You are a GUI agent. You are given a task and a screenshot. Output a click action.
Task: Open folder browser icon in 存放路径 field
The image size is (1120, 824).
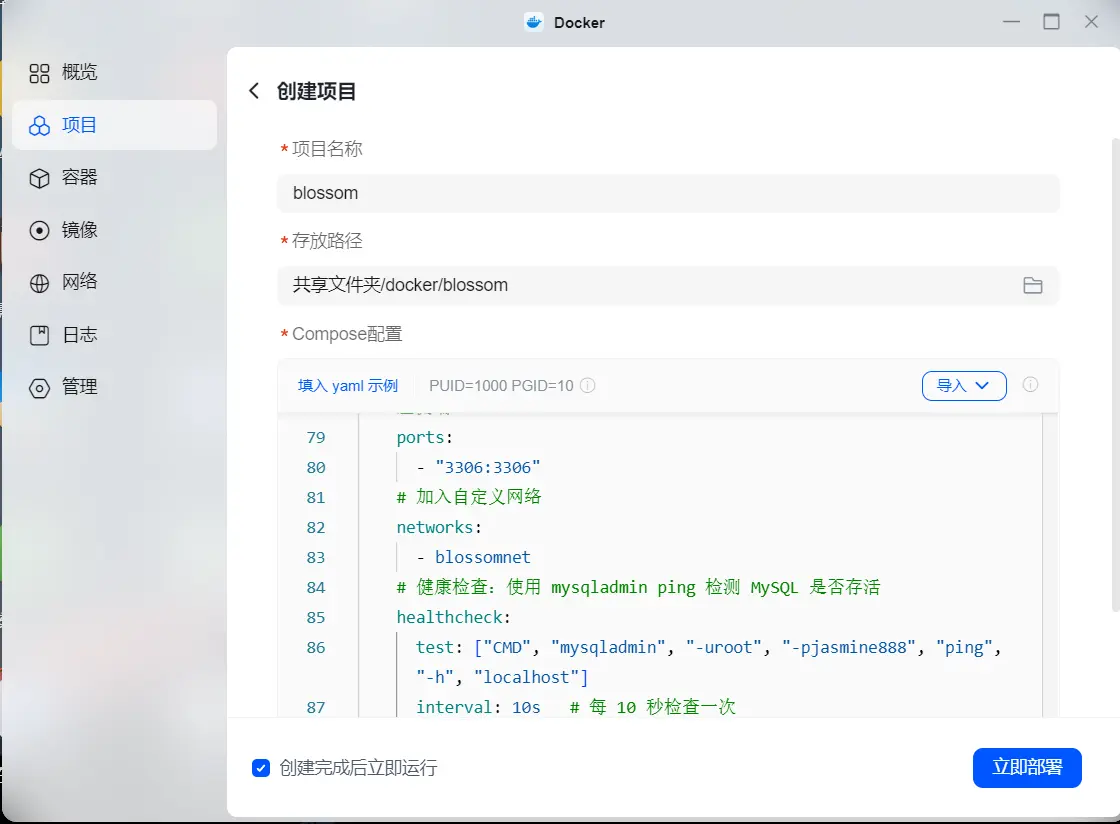[x=1032, y=286]
